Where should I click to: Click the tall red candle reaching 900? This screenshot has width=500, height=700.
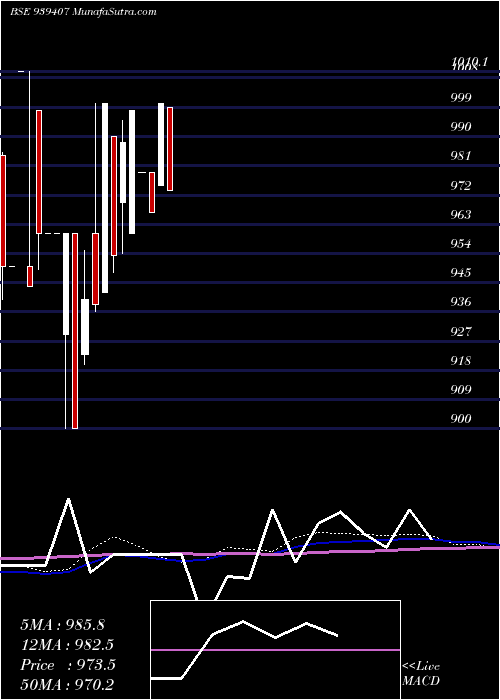click(x=75, y=331)
